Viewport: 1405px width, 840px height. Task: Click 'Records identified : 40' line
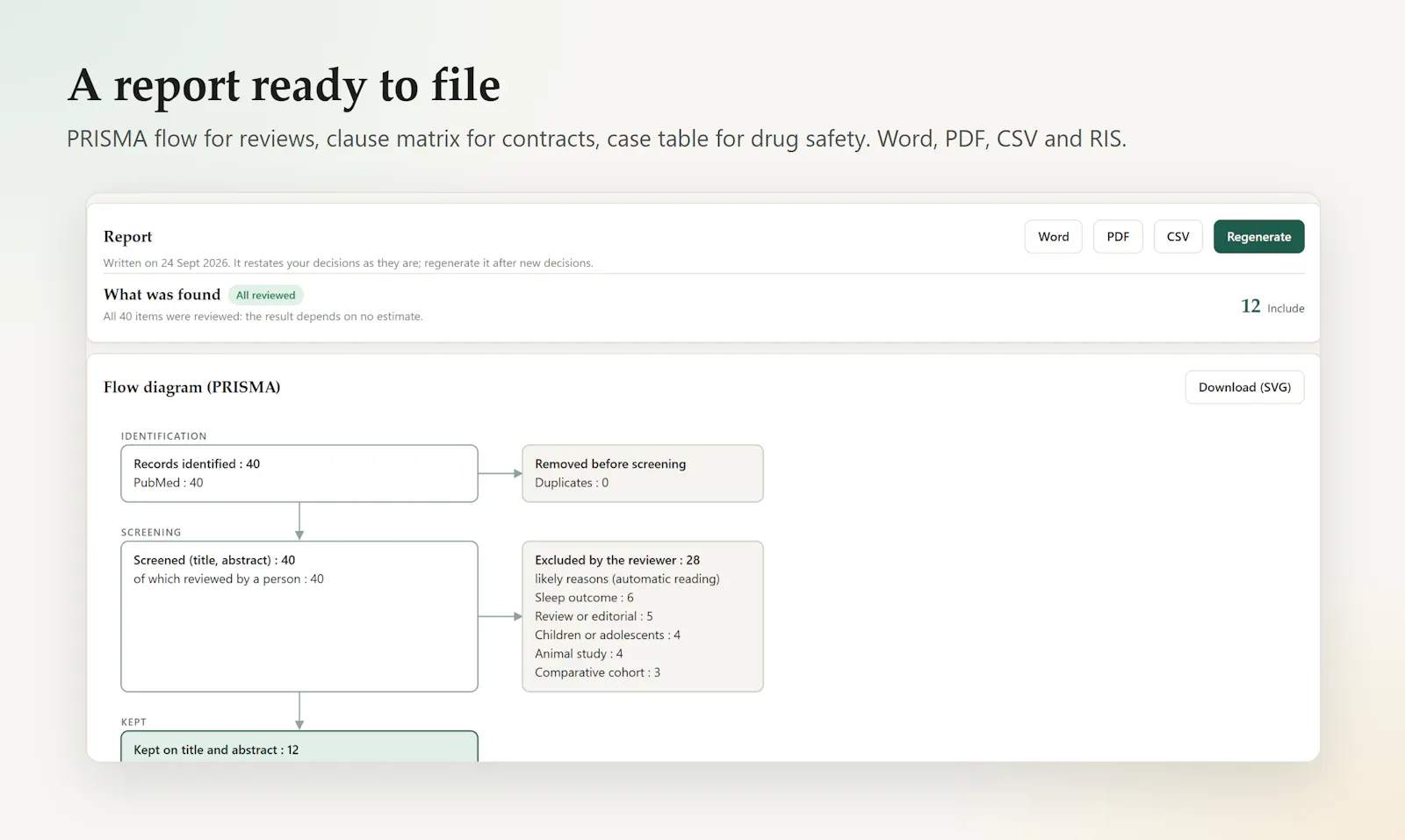[x=197, y=463]
